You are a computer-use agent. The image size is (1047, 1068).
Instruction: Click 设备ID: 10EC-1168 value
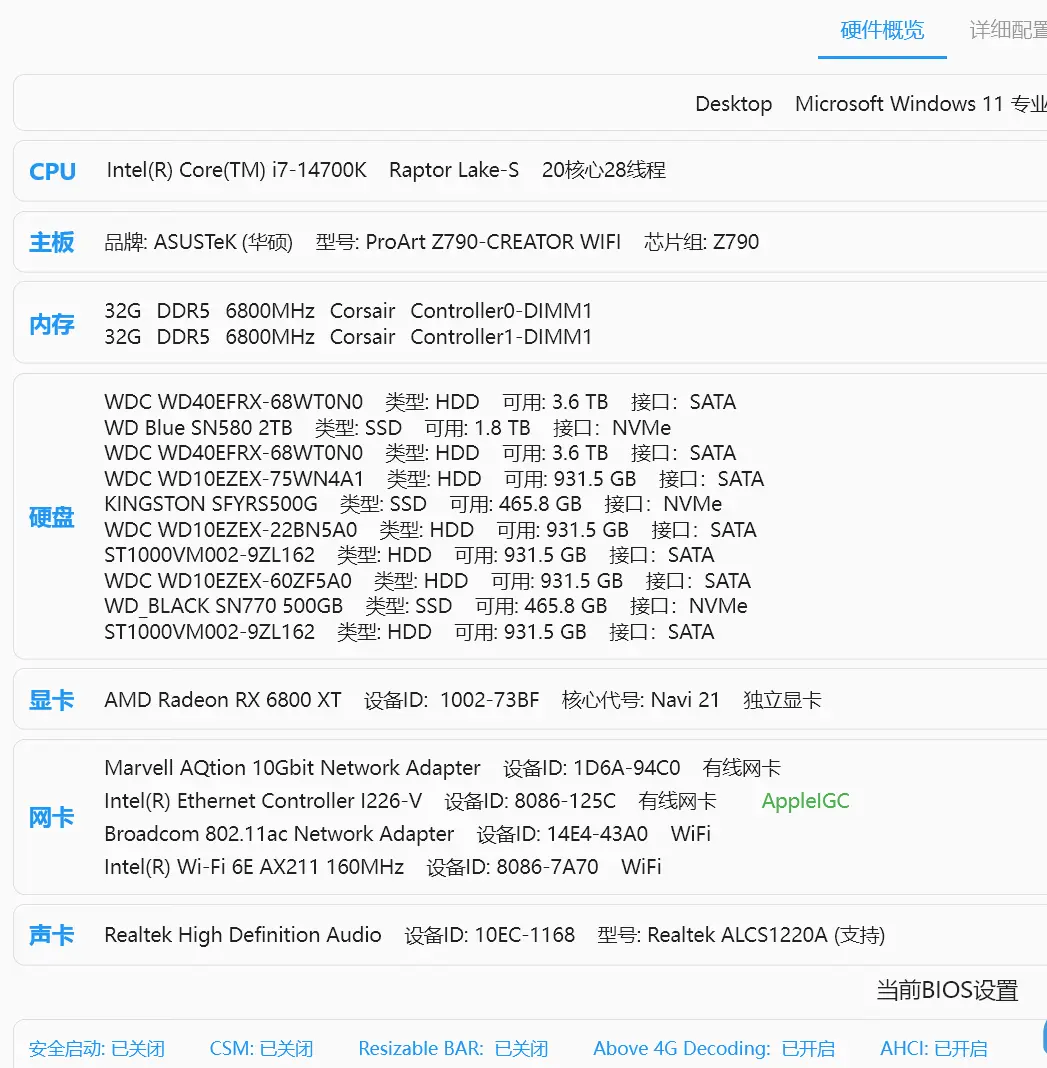coord(490,934)
